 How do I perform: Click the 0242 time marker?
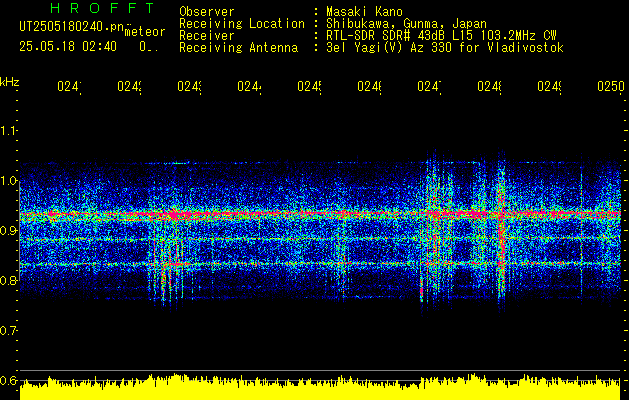point(130,86)
